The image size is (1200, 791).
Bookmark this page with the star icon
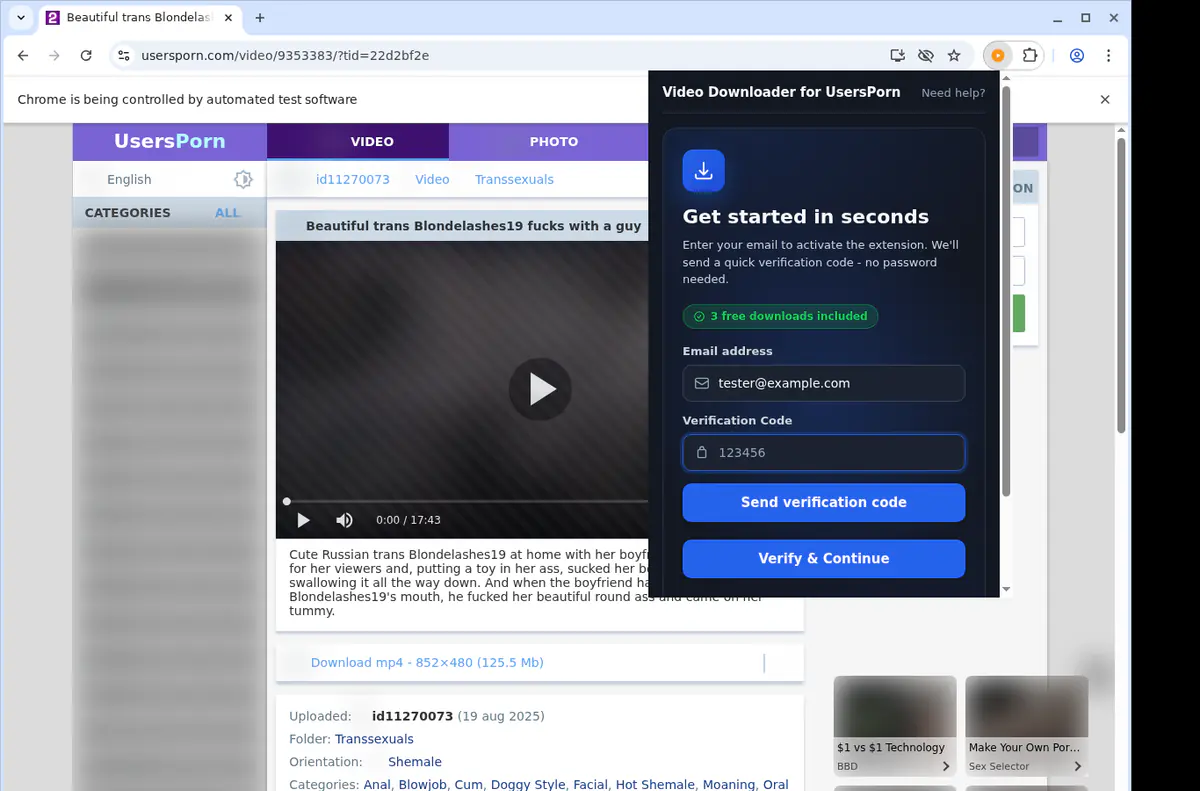954,56
